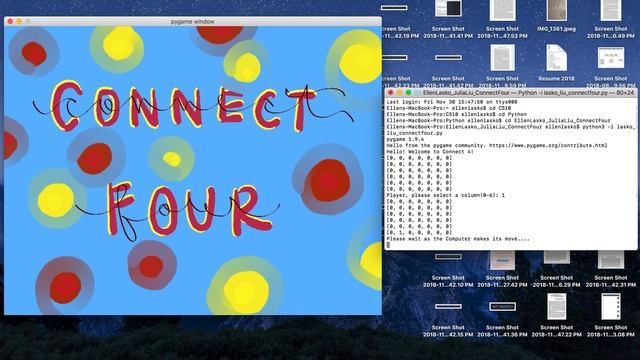
Task: Click the 'cd Python' command line
Action: coord(456,114)
